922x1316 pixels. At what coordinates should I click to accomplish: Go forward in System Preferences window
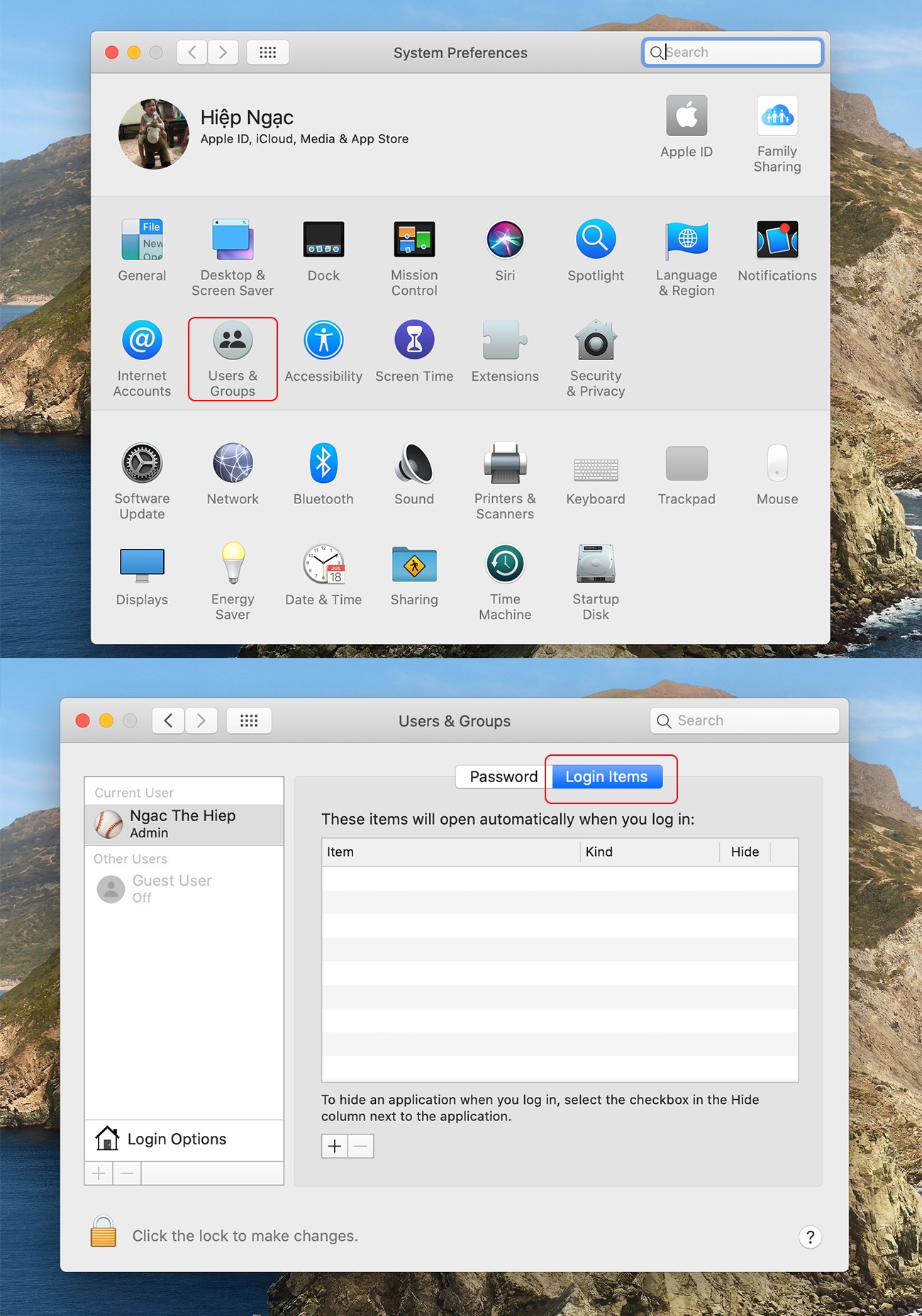click(x=223, y=52)
